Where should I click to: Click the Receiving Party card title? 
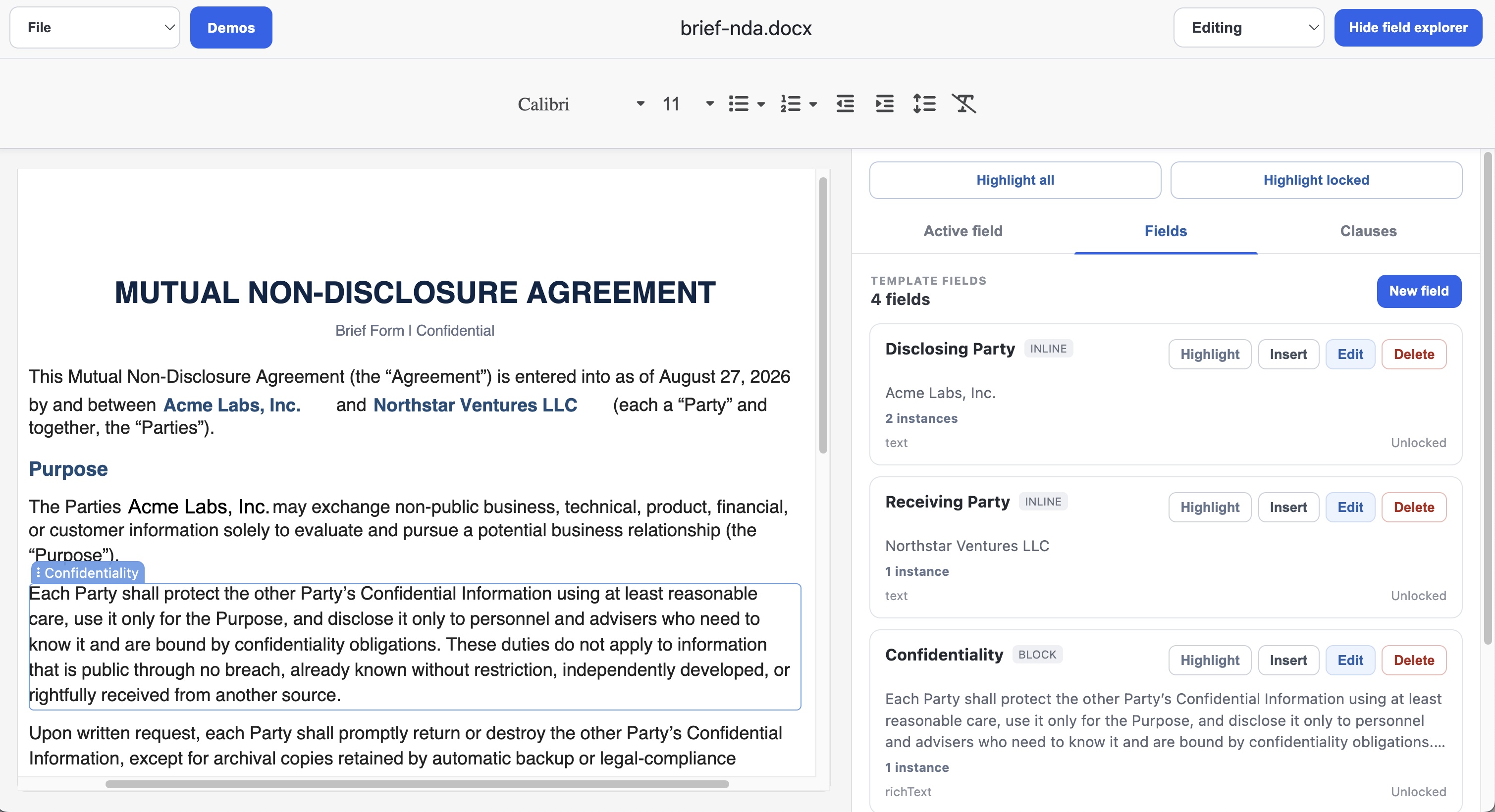(x=948, y=502)
